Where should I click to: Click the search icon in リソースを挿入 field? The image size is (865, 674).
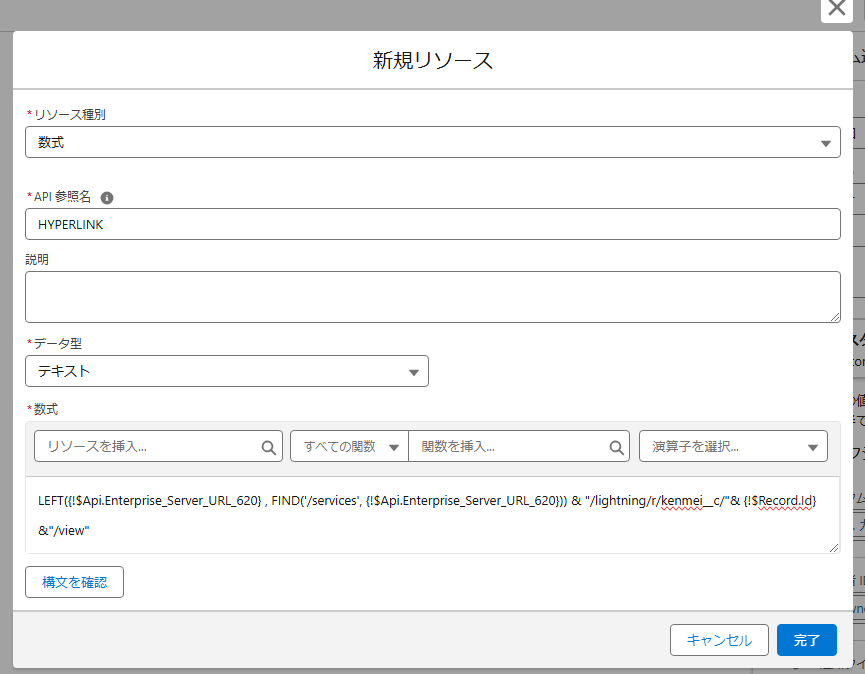(269, 447)
